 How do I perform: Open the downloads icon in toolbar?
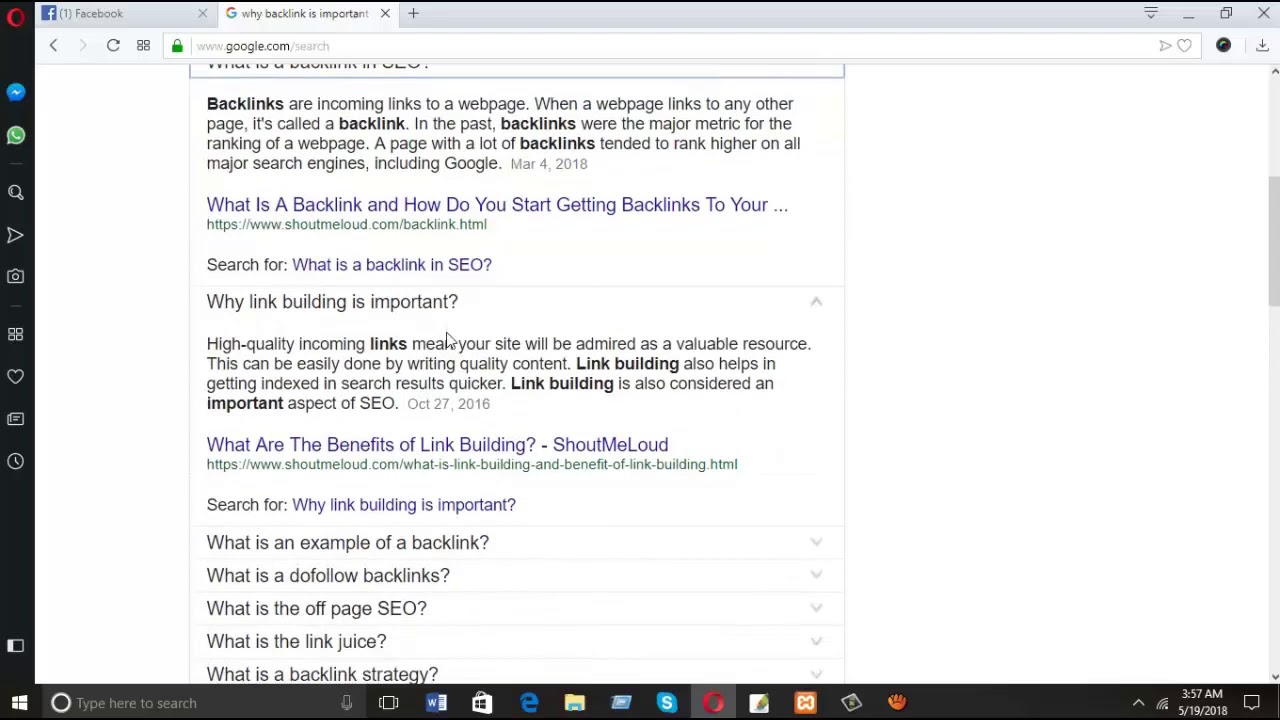point(1262,46)
